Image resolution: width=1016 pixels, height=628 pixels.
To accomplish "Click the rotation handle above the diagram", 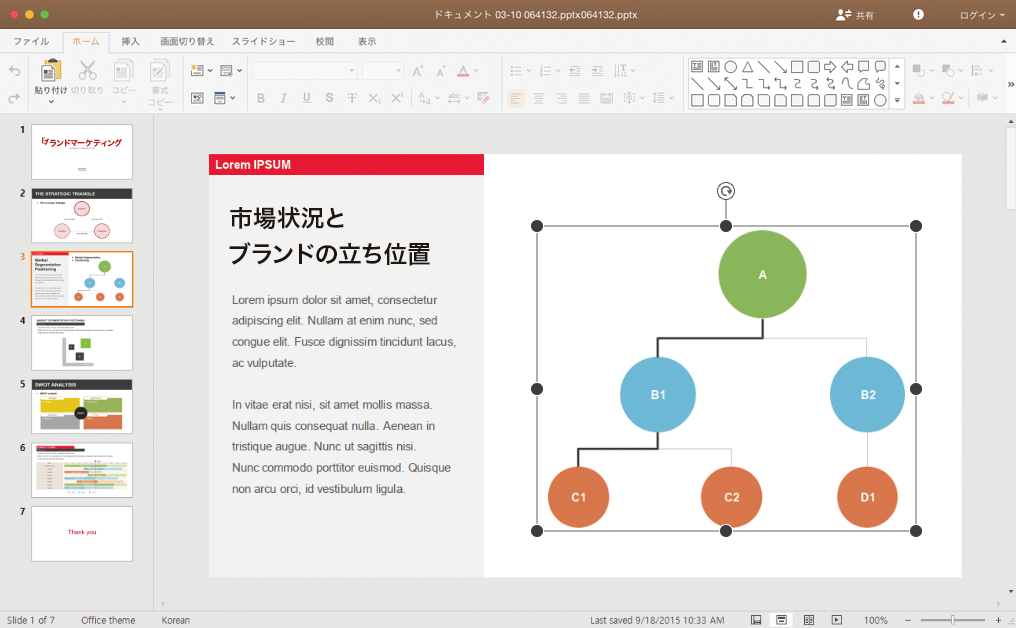I will (726, 191).
